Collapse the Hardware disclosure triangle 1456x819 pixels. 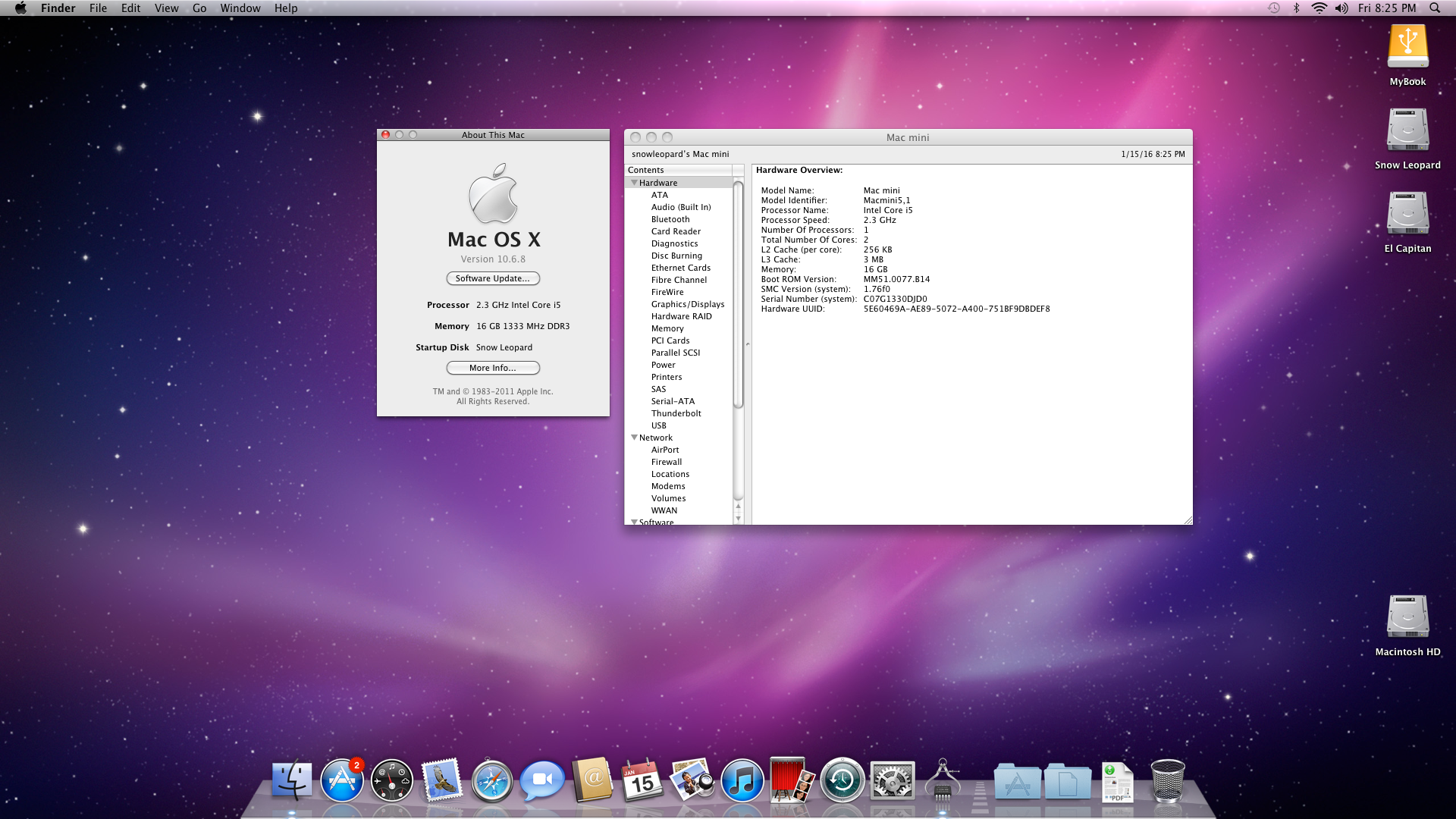(x=634, y=183)
